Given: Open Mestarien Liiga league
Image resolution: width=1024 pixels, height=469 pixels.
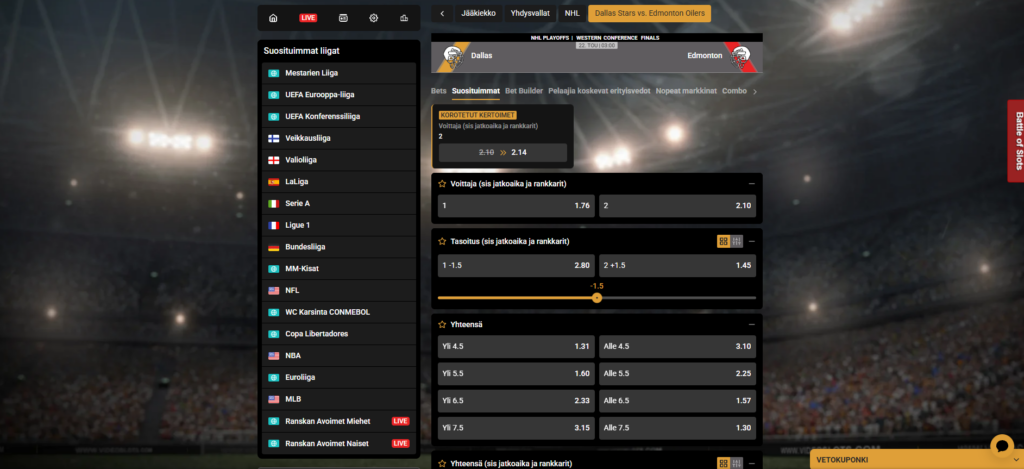Looking at the screenshot, I should [x=339, y=73].
